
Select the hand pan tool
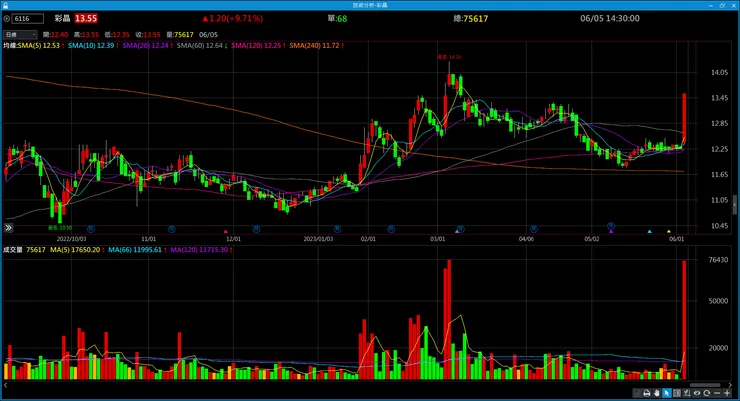(x=657, y=393)
